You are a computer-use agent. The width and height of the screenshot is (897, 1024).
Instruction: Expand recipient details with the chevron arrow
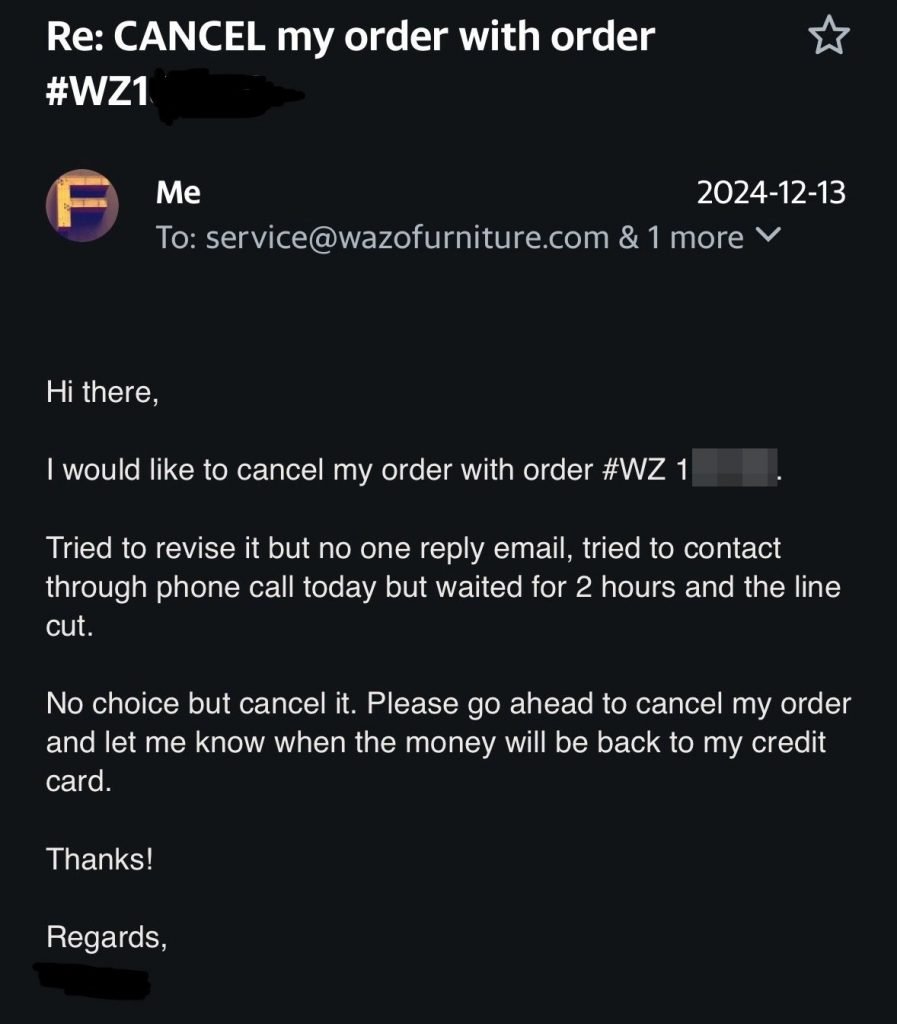click(x=768, y=236)
